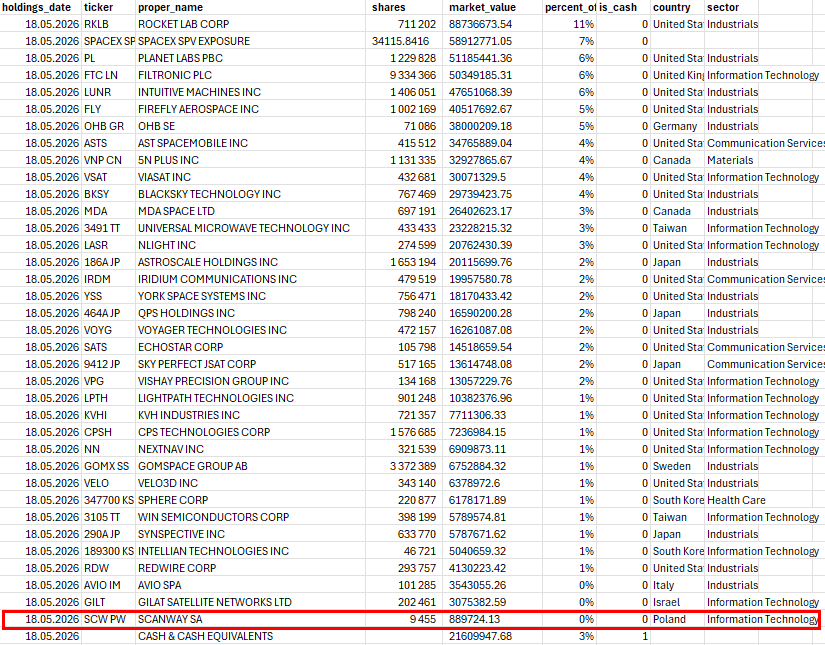
Task: Select INTELLIAN TECHNOLOGIES INC cell
Action: pos(250,551)
